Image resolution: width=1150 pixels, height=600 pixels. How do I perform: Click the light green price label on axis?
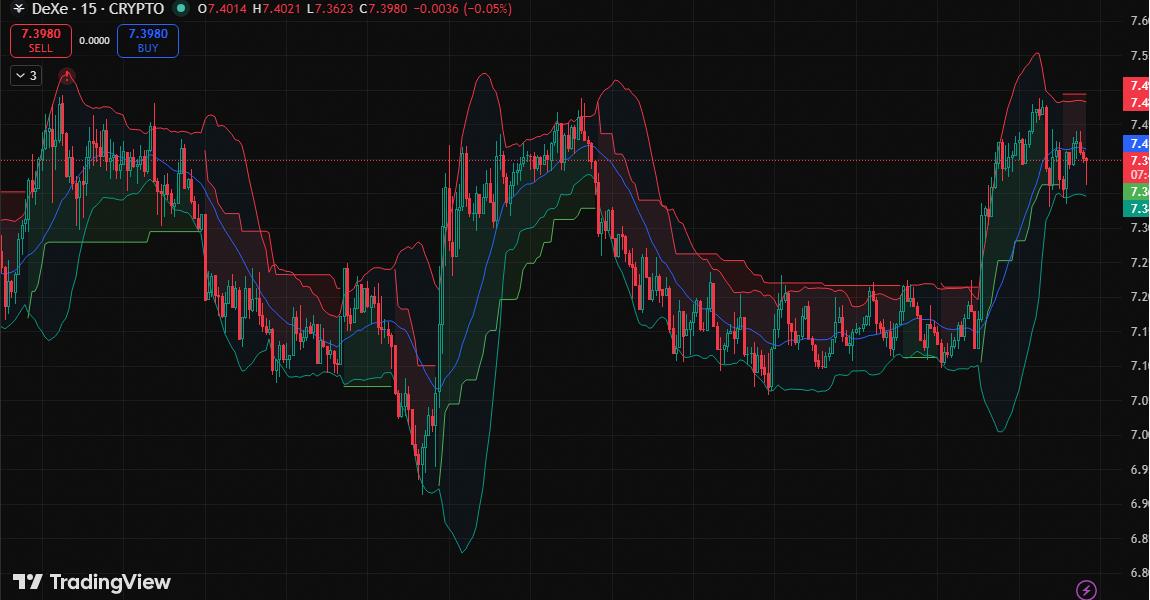coord(1137,191)
